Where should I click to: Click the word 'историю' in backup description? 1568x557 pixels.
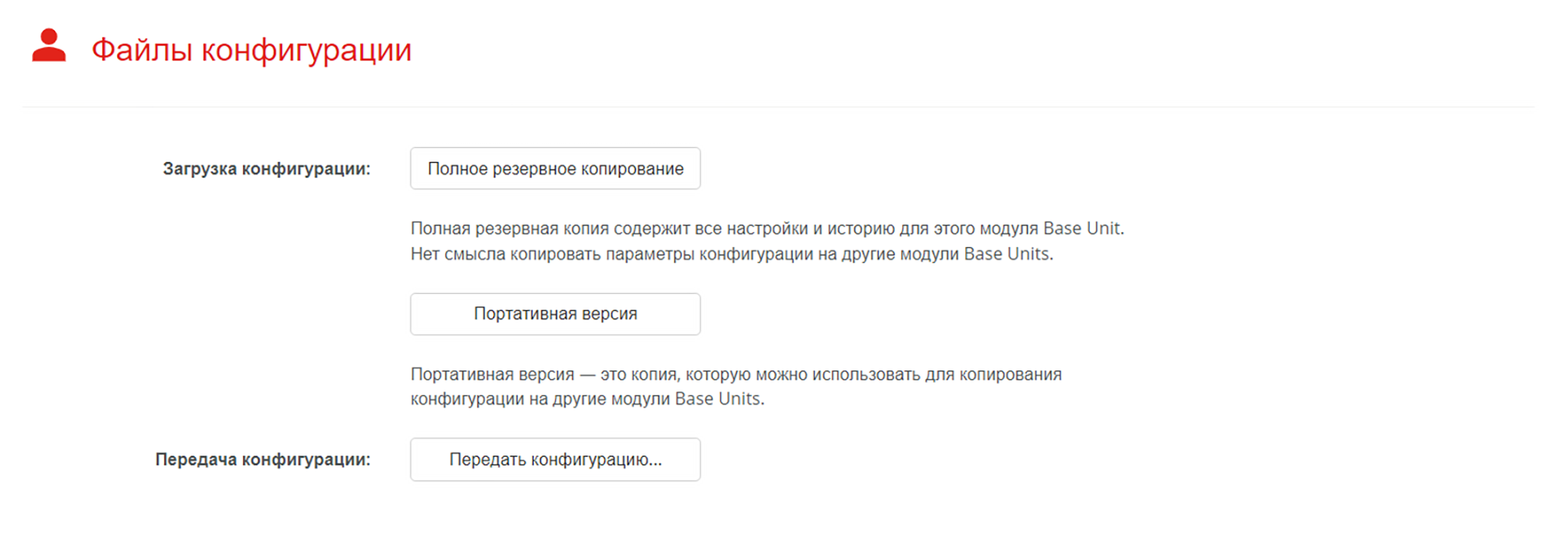861,229
